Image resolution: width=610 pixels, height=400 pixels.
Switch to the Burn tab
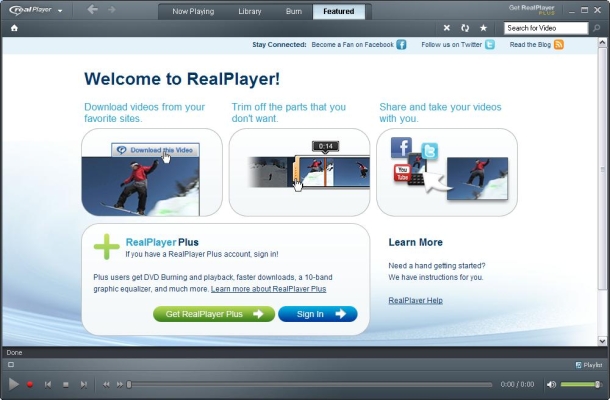pyautogui.click(x=294, y=11)
